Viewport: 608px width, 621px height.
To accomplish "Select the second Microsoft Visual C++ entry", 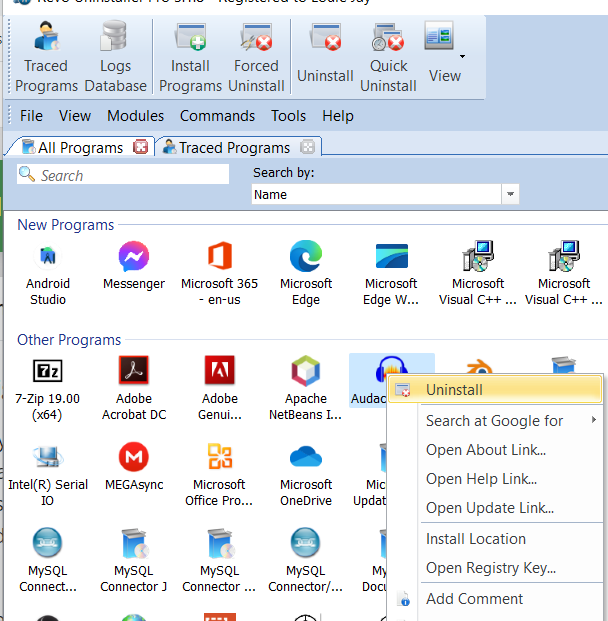I will (x=564, y=273).
